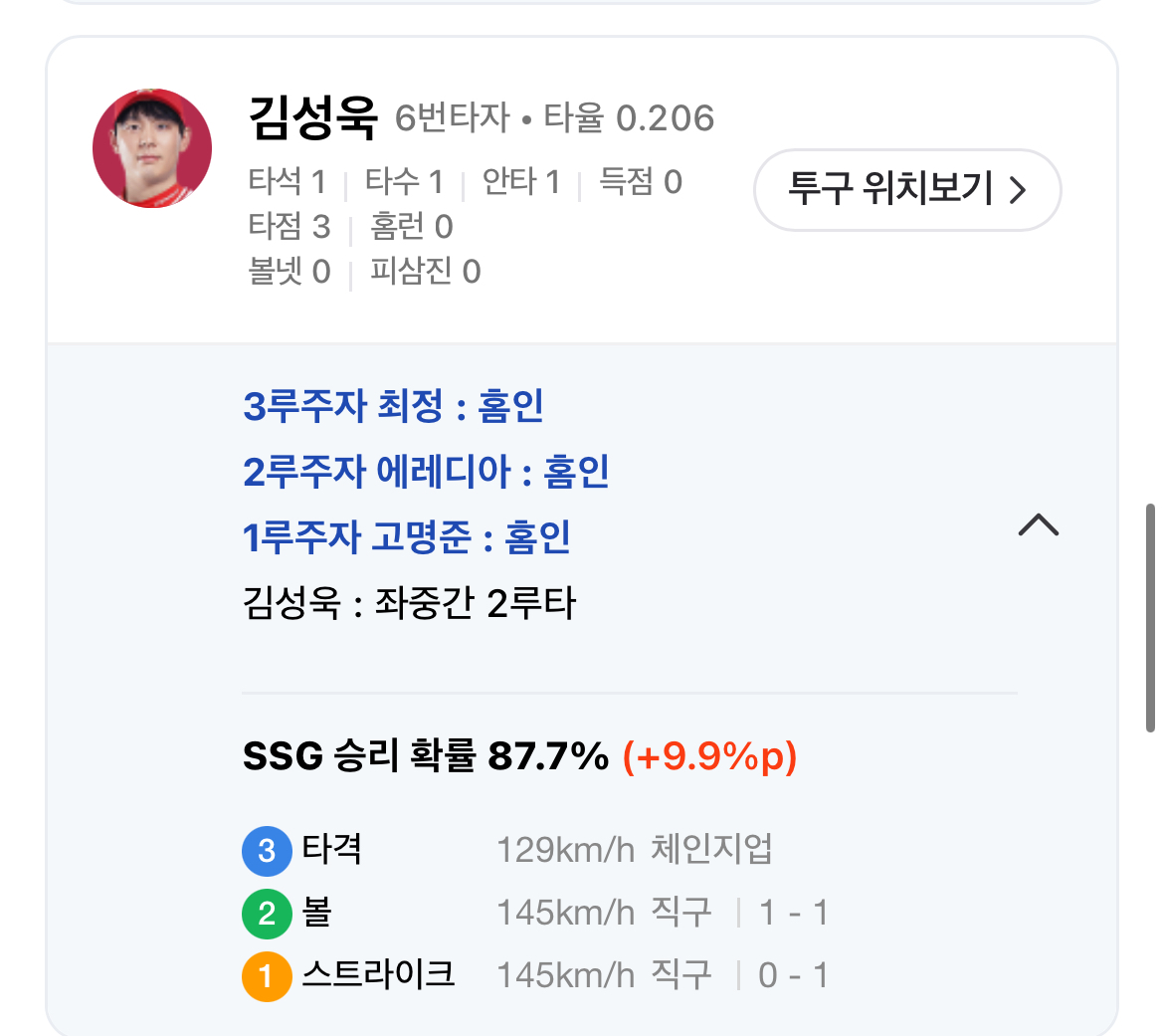Click the page vertical scrollbar handle
The height and width of the screenshot is (1036, 1164).
pyautogui.click(x=1150, y=618)
